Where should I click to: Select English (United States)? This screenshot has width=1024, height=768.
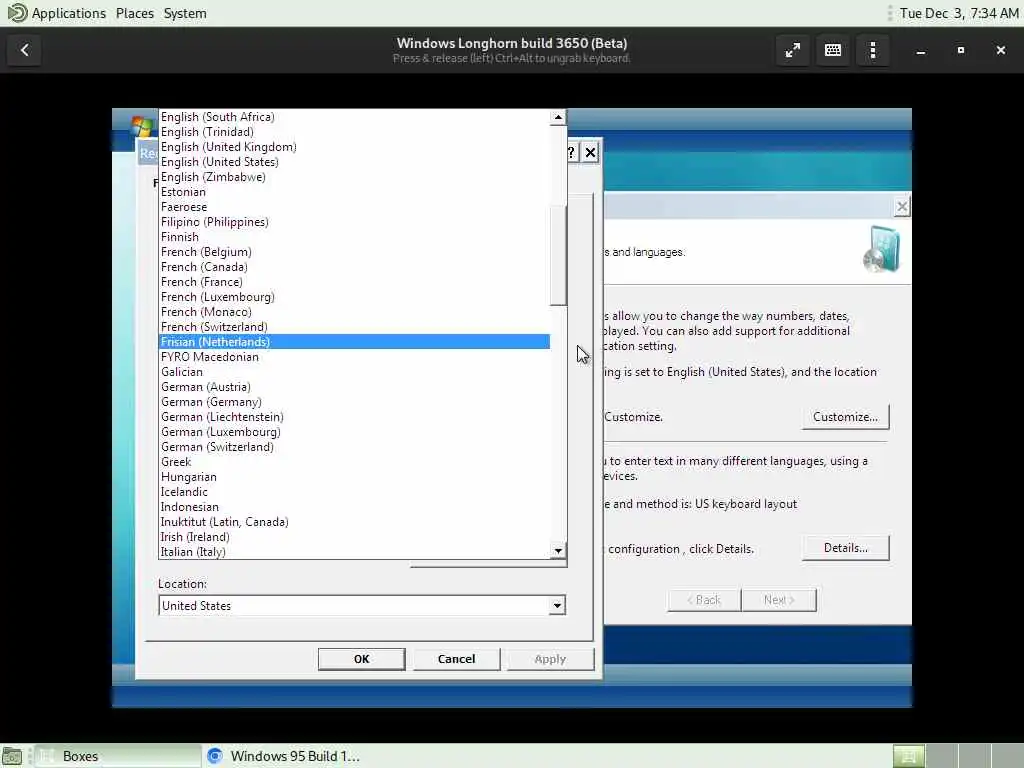point(355,162)
